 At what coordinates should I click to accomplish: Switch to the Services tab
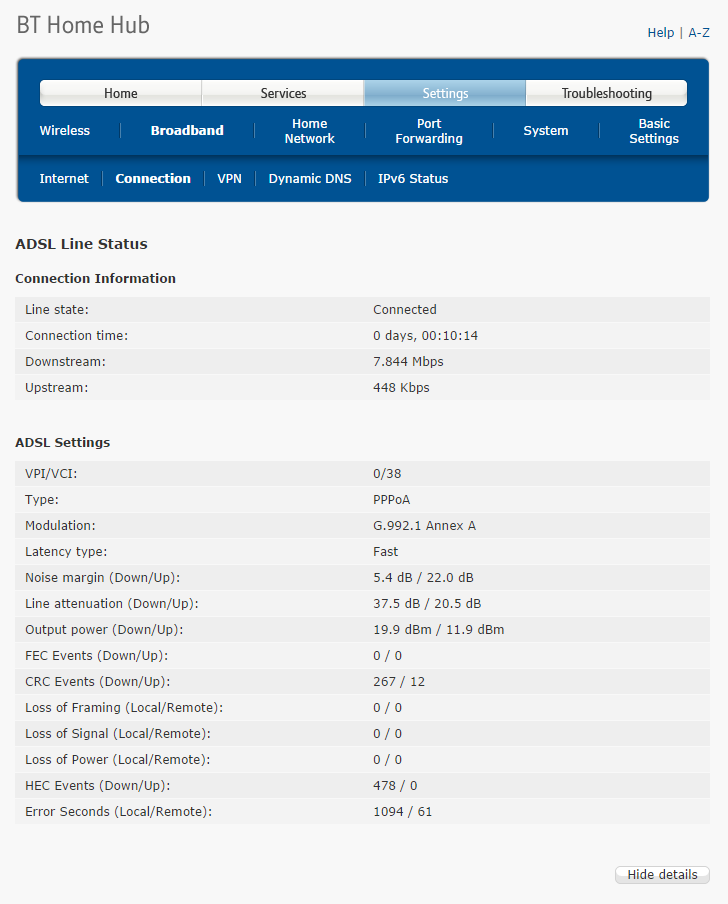point(283,93)
